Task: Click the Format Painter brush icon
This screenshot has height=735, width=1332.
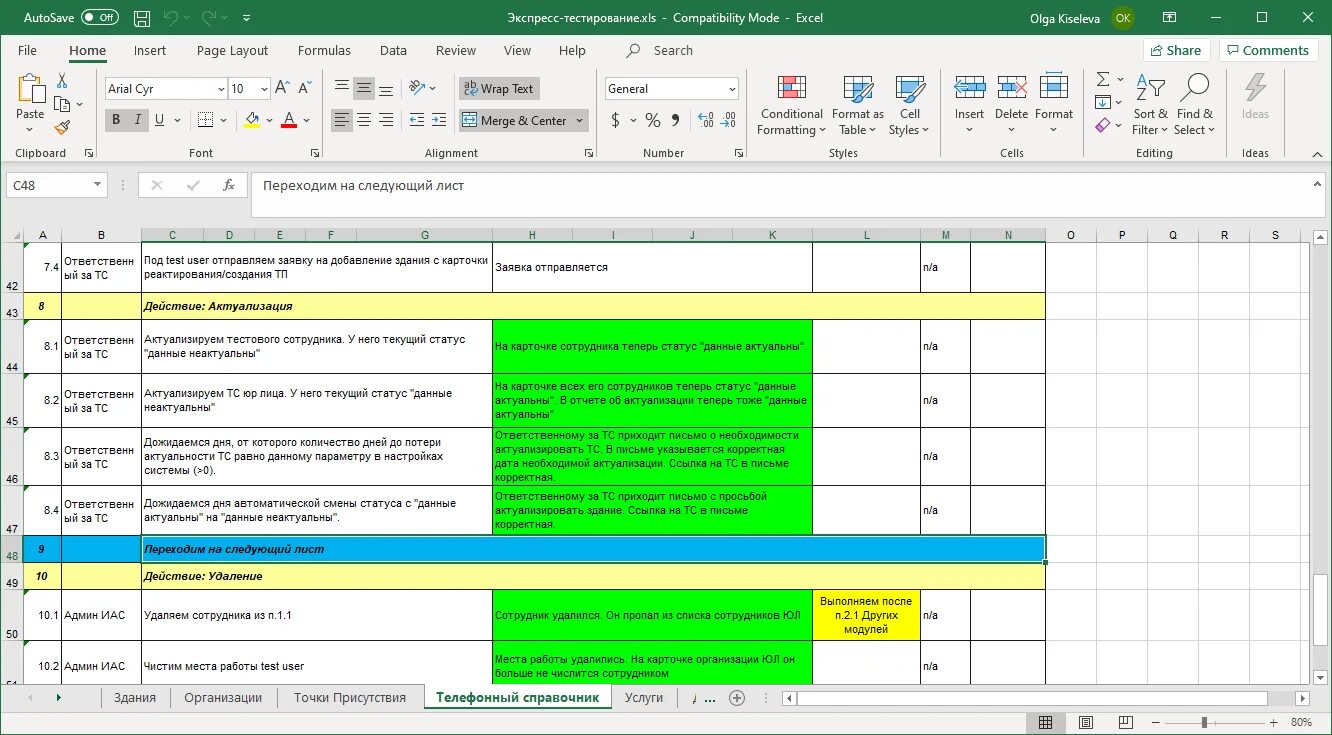Action: click(x=62, y=127)
